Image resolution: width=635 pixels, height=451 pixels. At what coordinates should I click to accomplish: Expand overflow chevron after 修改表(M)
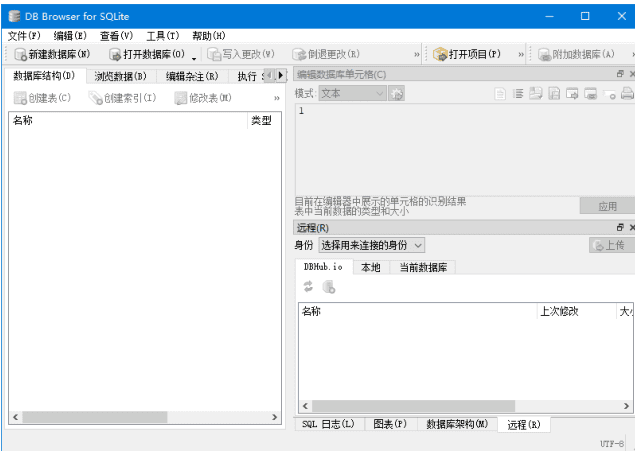tap(277, 98)
